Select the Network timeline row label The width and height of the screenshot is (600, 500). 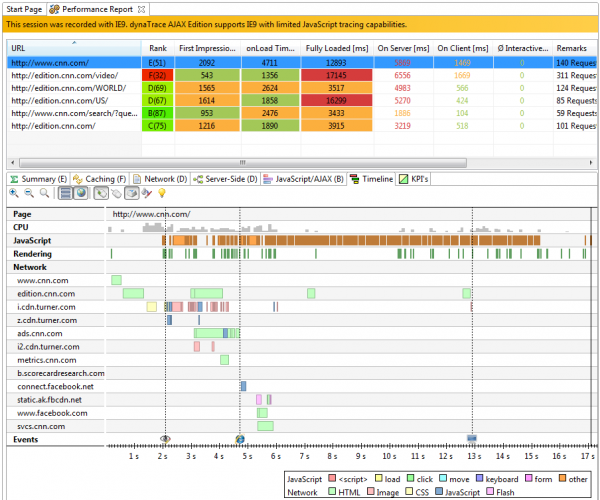coord(30,267)
